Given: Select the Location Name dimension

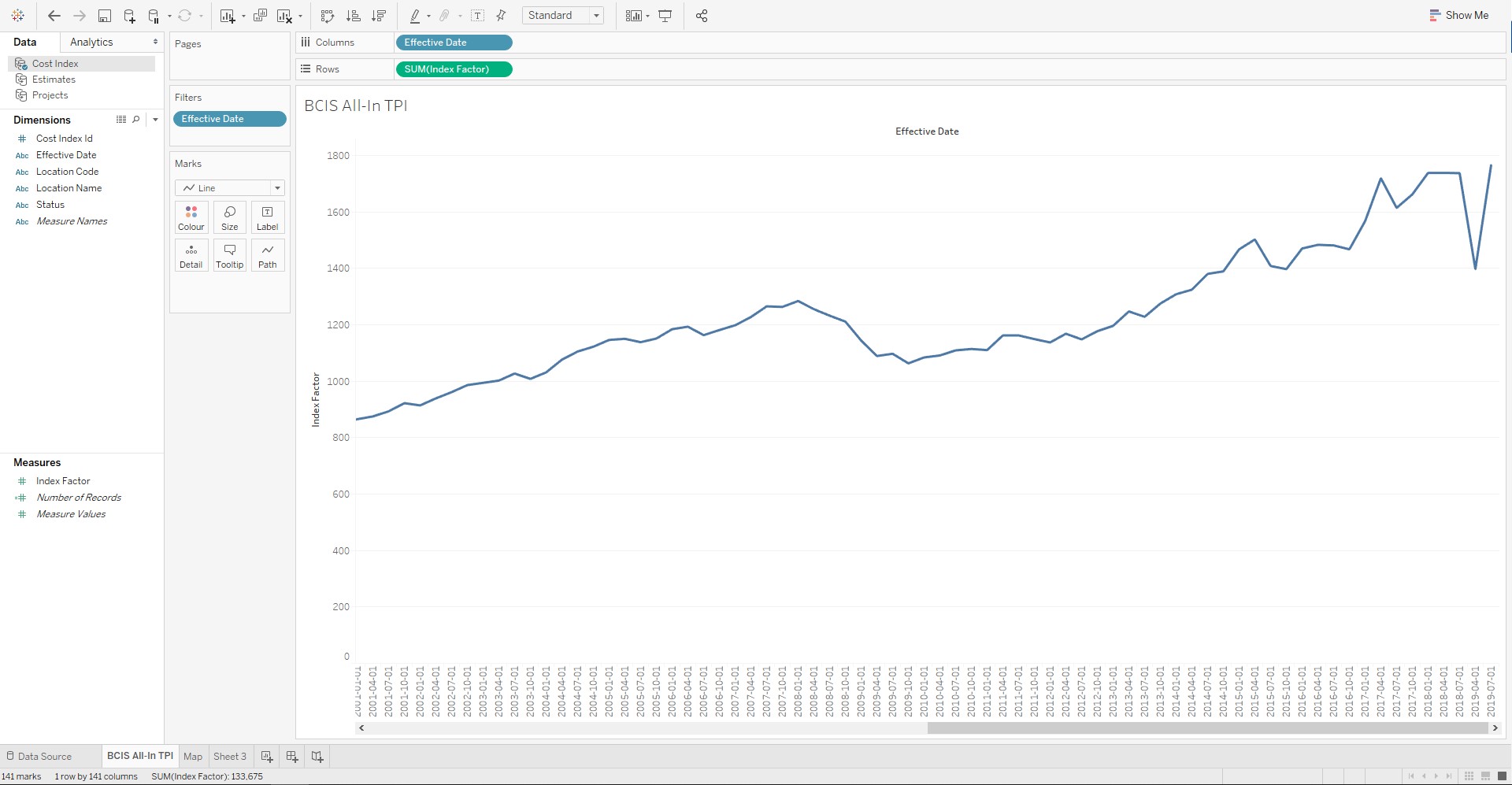Looking at the screenshot, I should (x=69, y=188).
